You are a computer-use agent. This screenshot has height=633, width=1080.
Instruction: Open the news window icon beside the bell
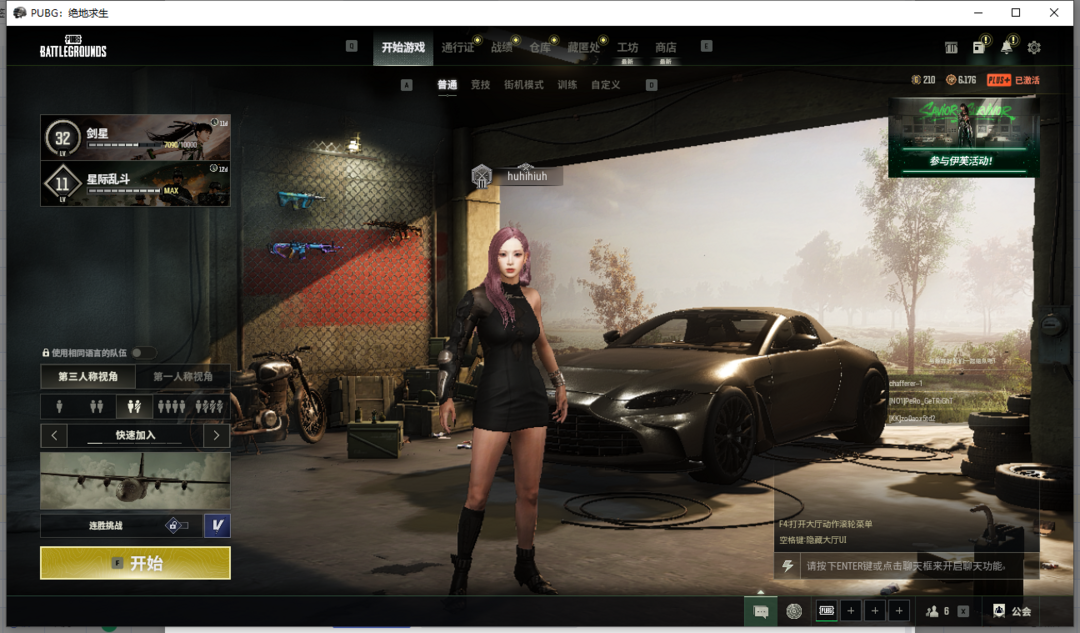[x=979, y=47]
